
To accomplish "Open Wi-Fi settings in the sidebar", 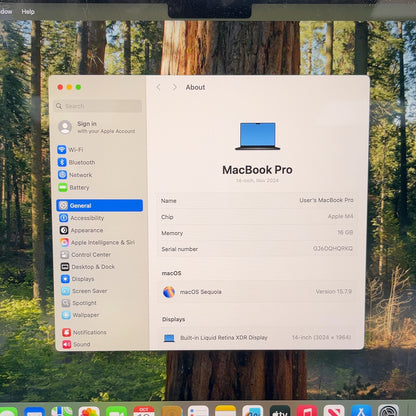I will pos(70,150).
